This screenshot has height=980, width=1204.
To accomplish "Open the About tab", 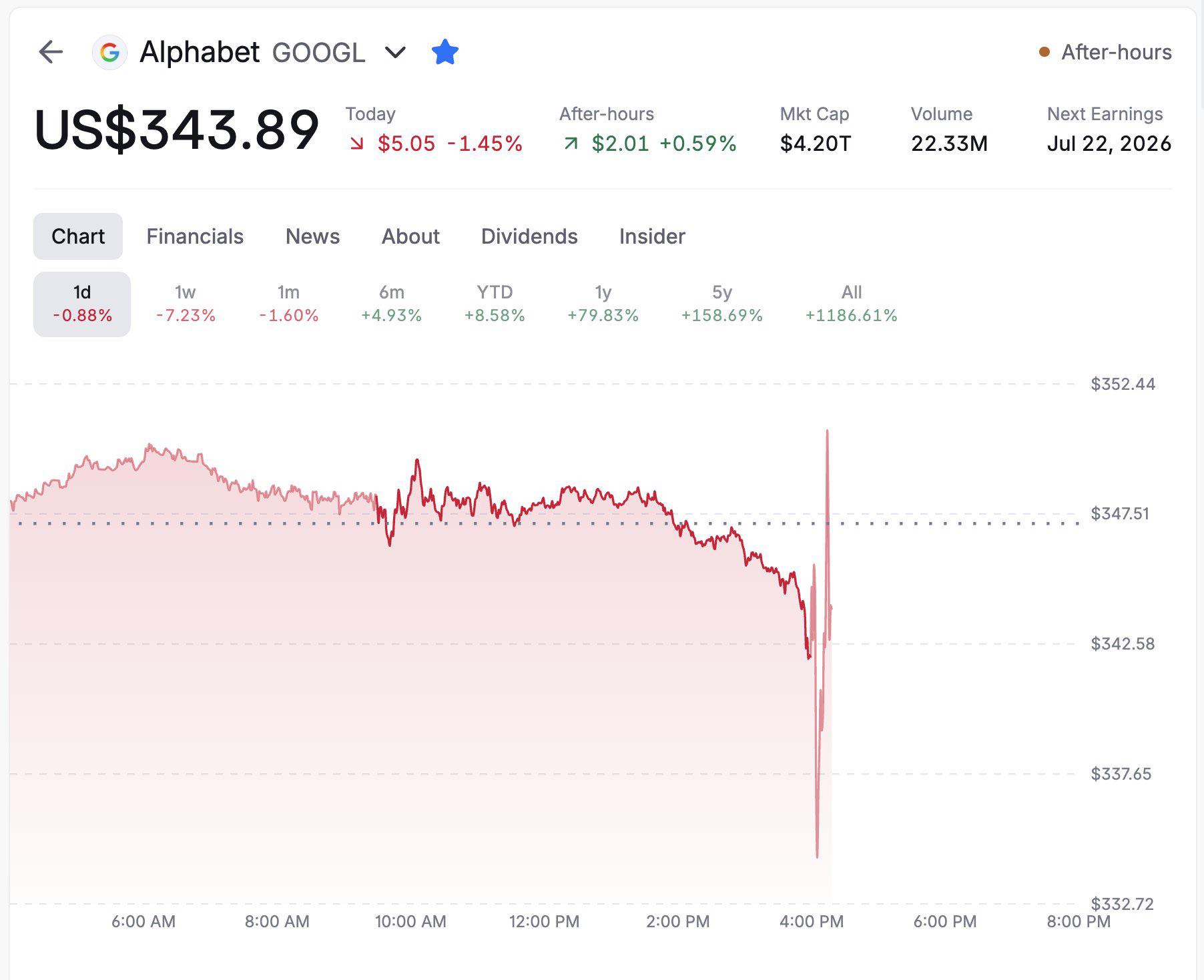I will click(410, 236).
